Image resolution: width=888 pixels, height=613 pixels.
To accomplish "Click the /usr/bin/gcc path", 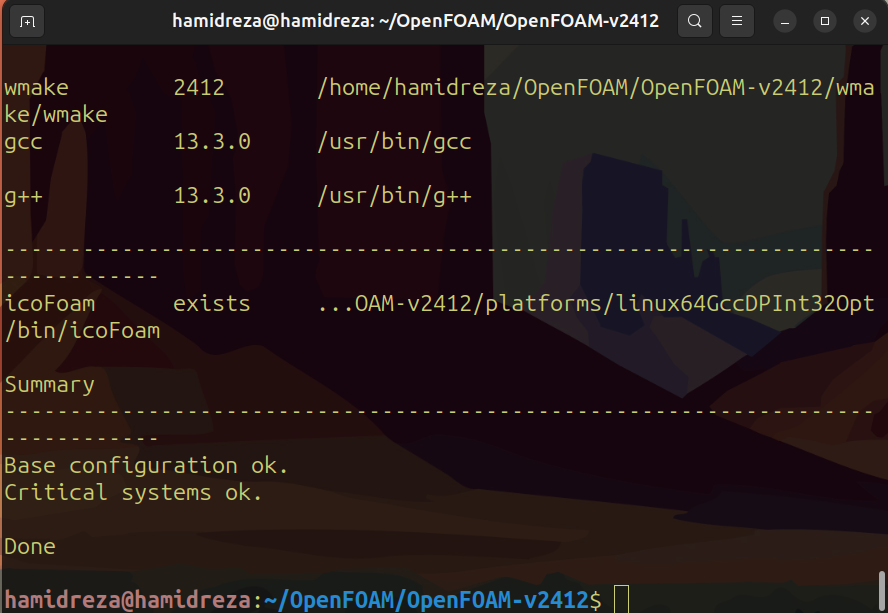I will [x=394, y=142].
